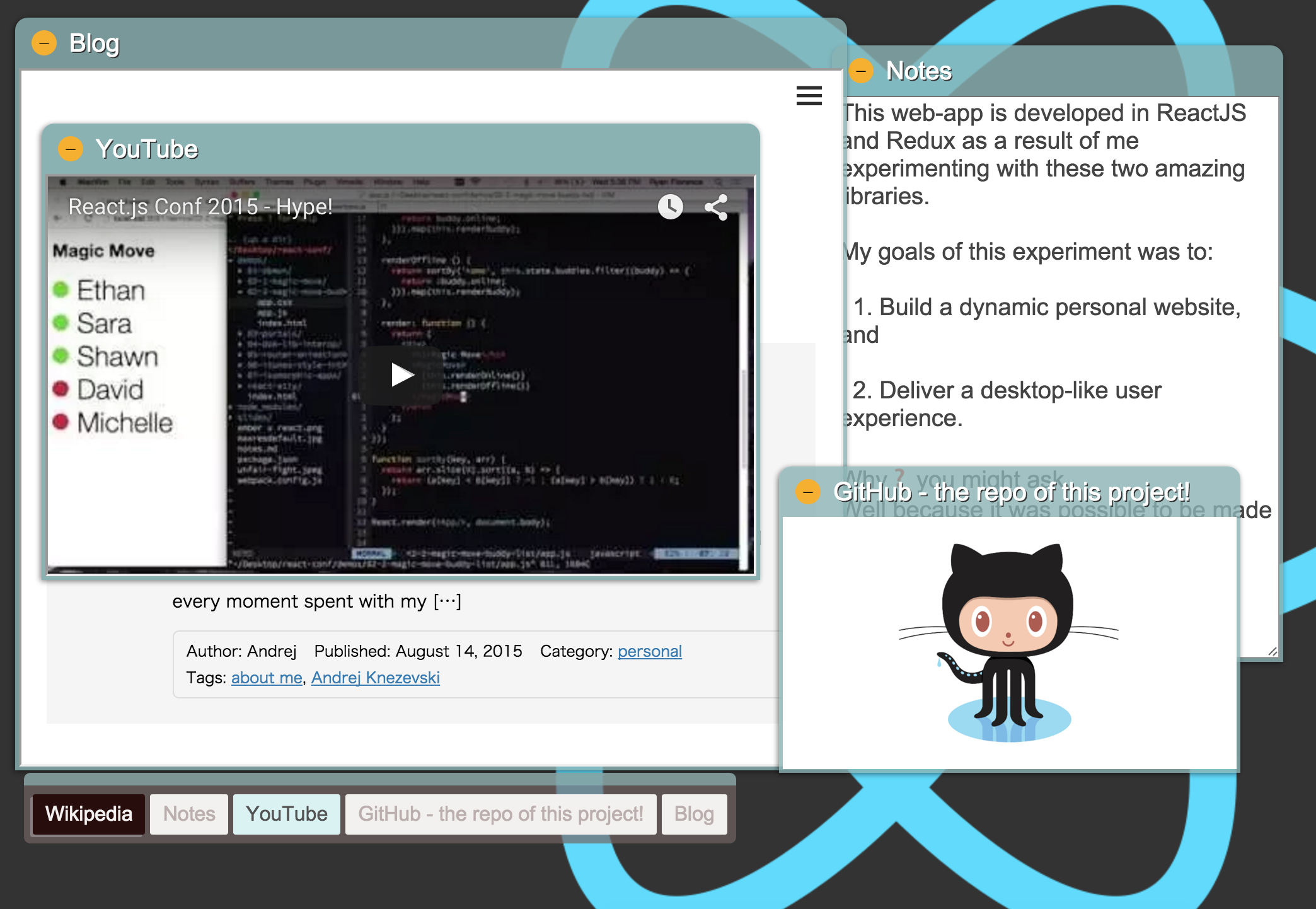The width and height of the screenshot is (1316, 909).
Task: Click the GitHub window title text
Action: [1012, 492]
